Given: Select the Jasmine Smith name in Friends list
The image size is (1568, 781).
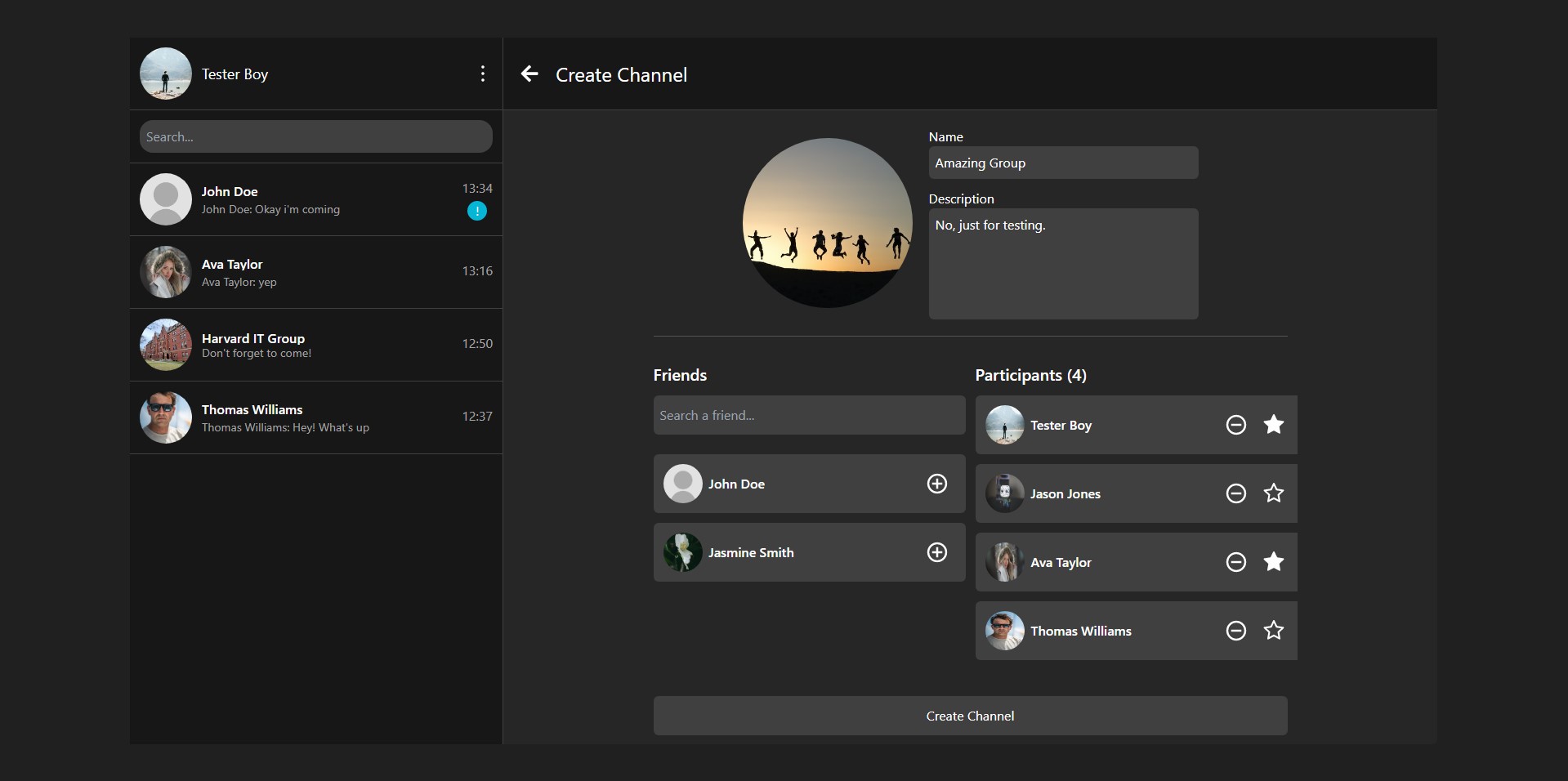Looking at the screenshot, I should (751, 552).
